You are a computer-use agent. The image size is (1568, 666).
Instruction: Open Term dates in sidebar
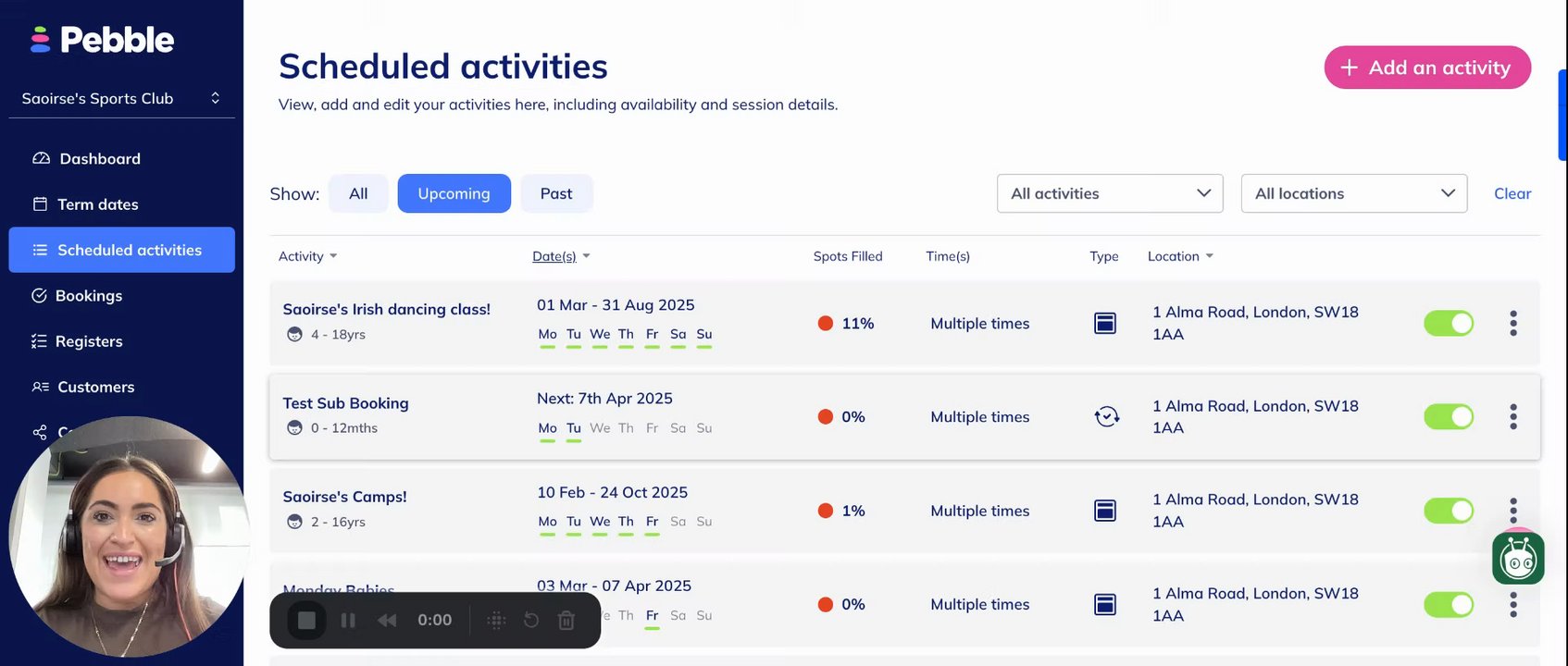[x=121, y=204]
